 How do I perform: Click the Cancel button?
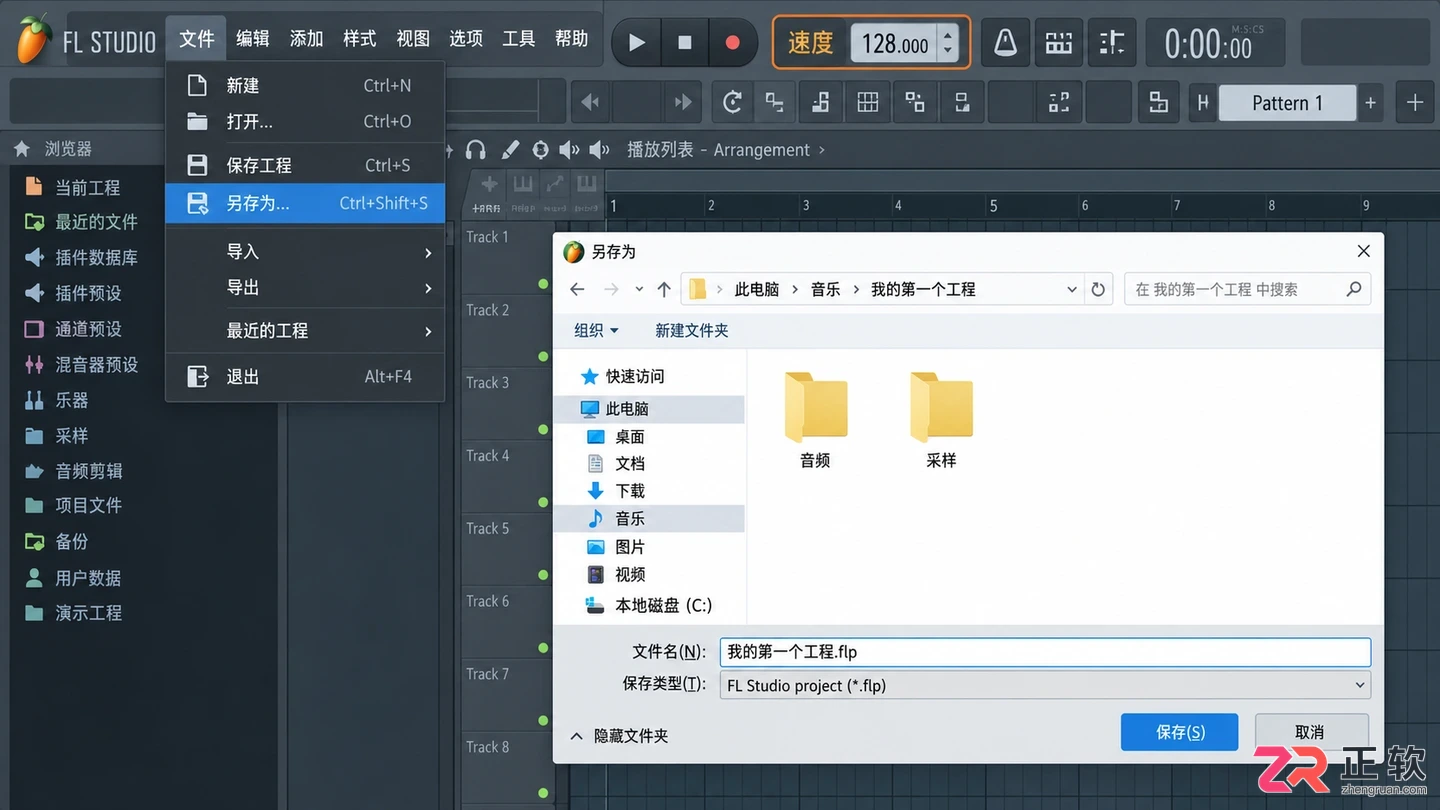(1310, 732)
